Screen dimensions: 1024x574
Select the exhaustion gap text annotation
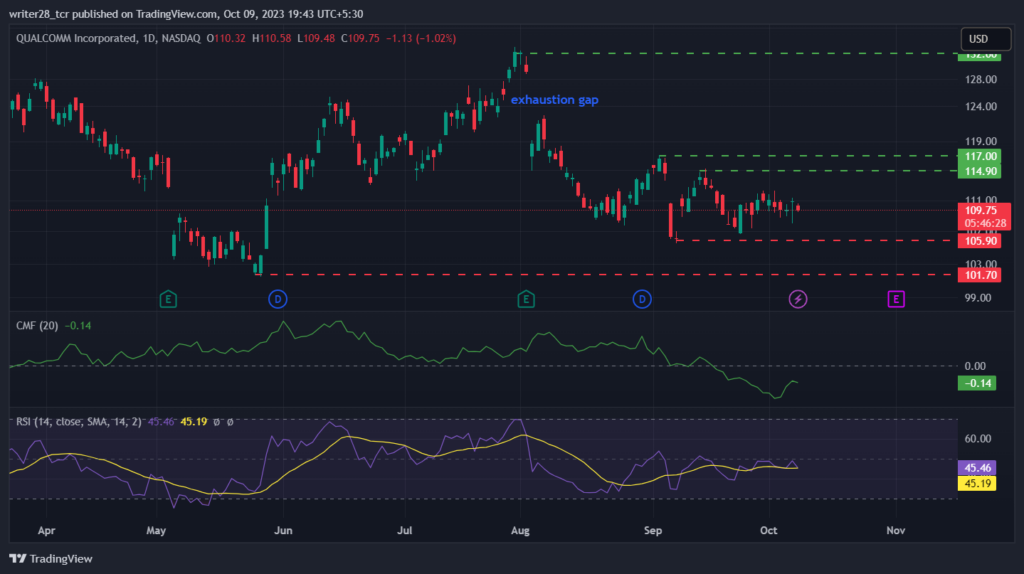pos(554,100)
